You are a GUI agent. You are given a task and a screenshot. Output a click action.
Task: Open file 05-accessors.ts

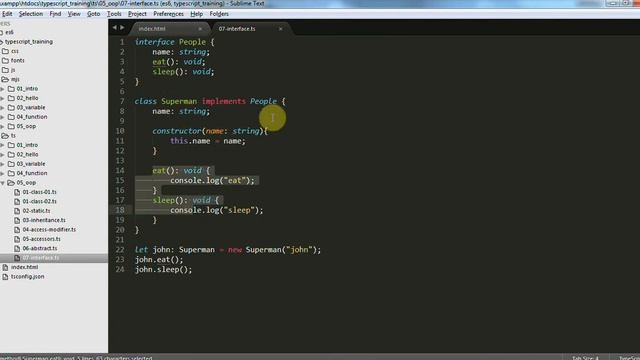pos(42,239)
